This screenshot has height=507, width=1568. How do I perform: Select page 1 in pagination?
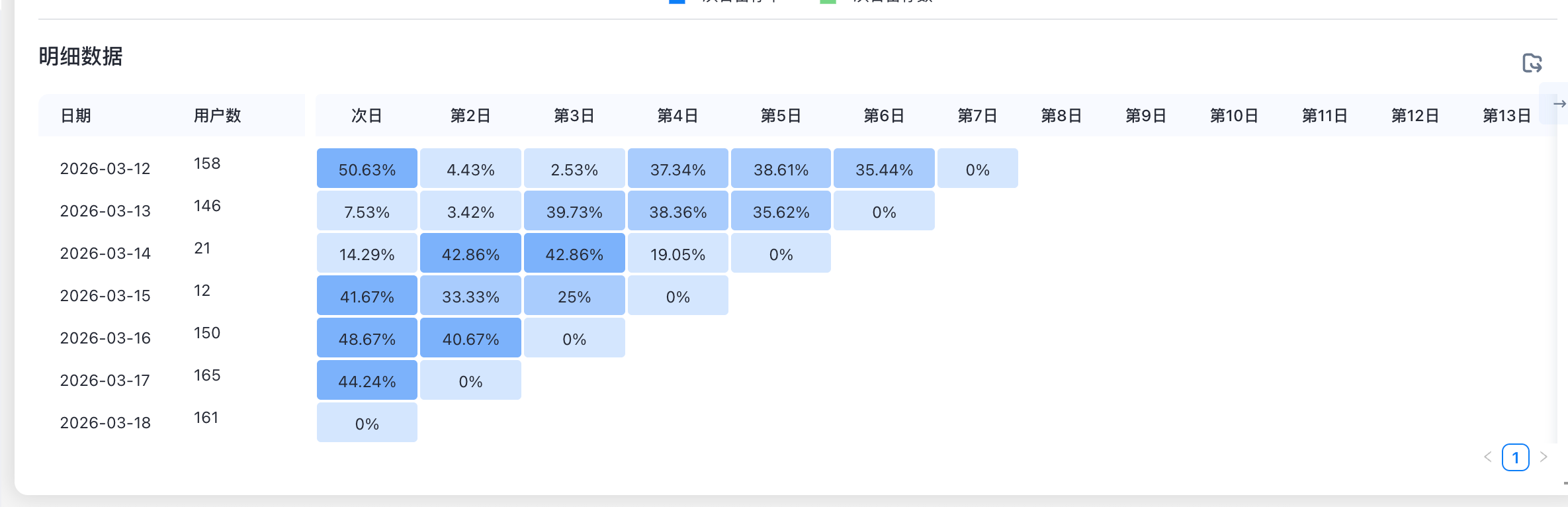[x=1515, y=457]
